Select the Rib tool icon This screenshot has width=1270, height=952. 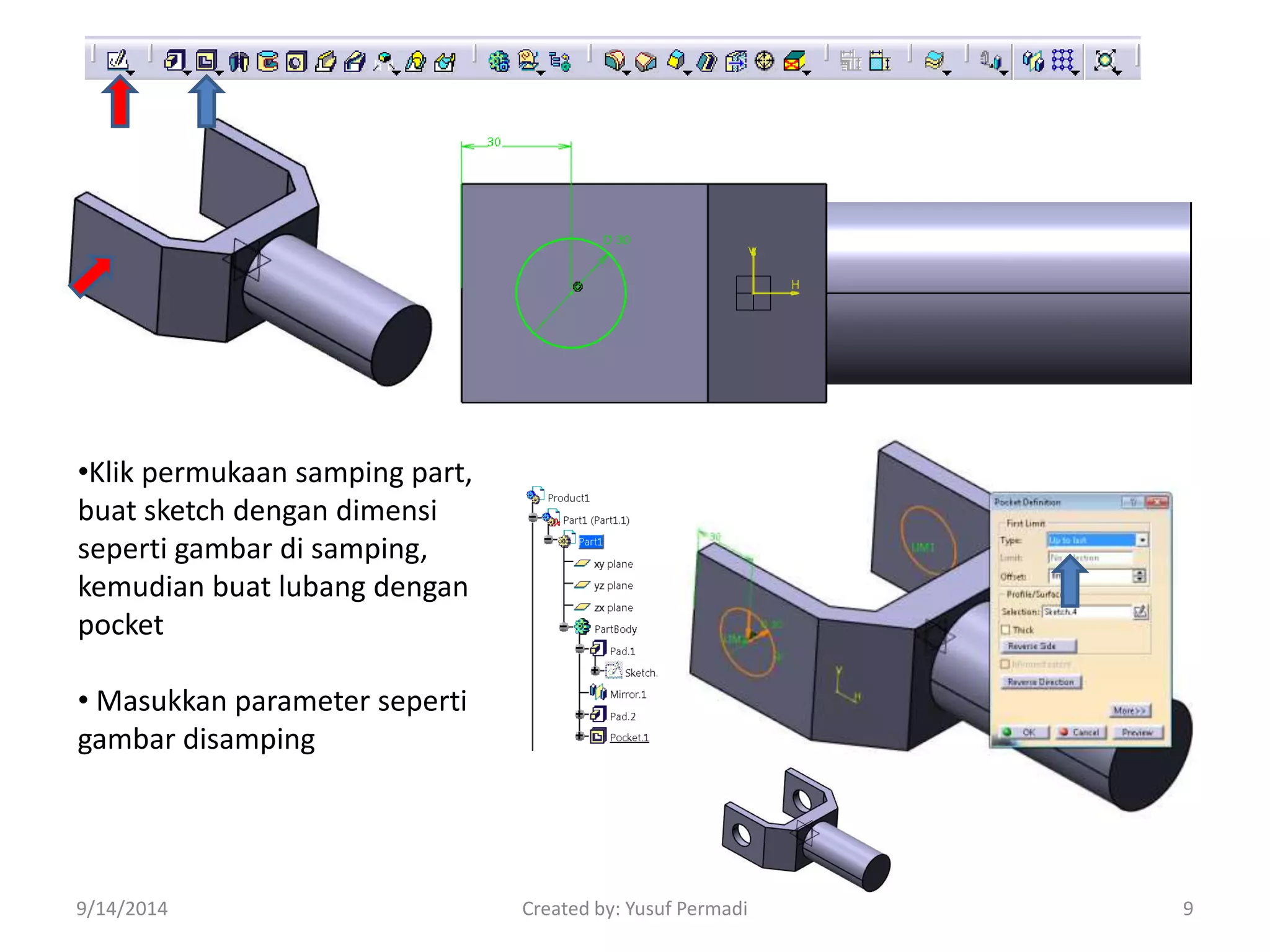326,61
